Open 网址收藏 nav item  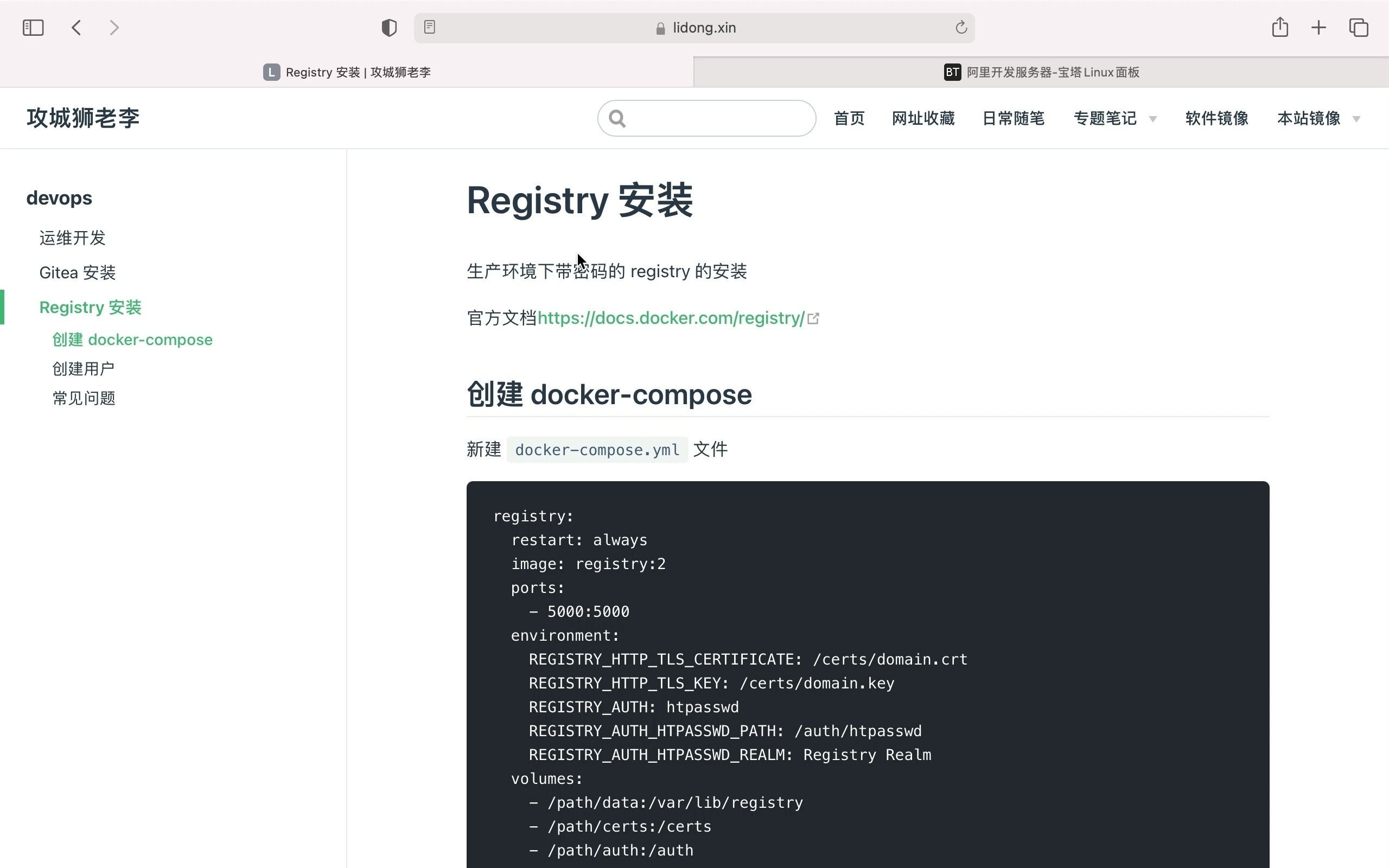click(923, 118)
